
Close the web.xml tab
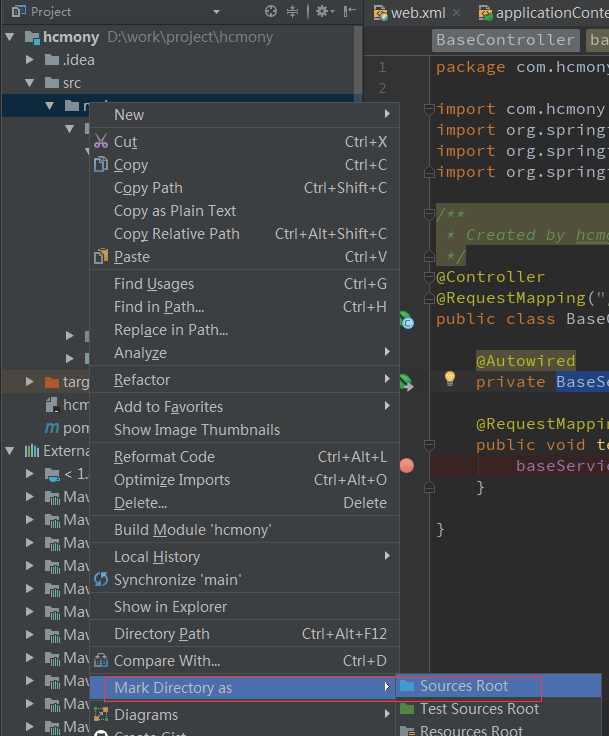pyautogui.click(x=456, y=13)
